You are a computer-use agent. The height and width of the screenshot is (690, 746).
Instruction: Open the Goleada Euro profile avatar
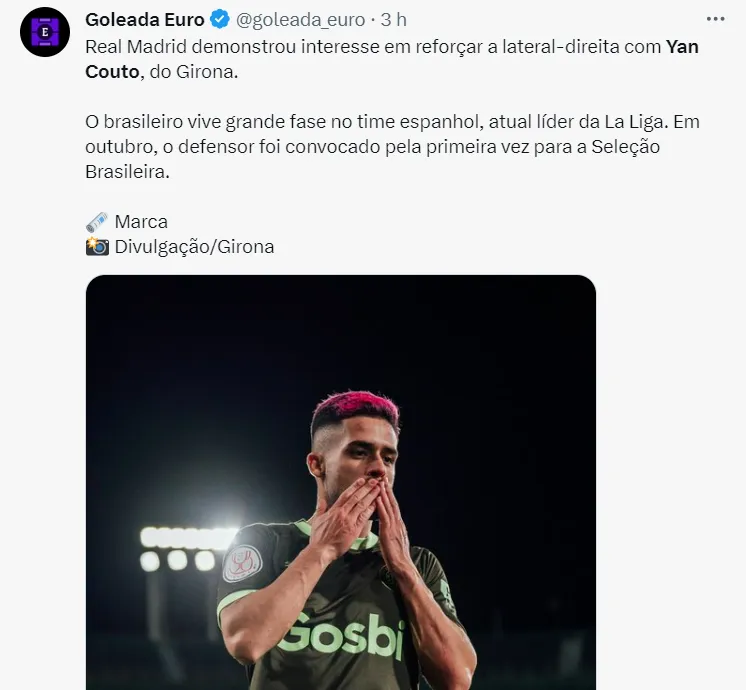click(44, 32)
